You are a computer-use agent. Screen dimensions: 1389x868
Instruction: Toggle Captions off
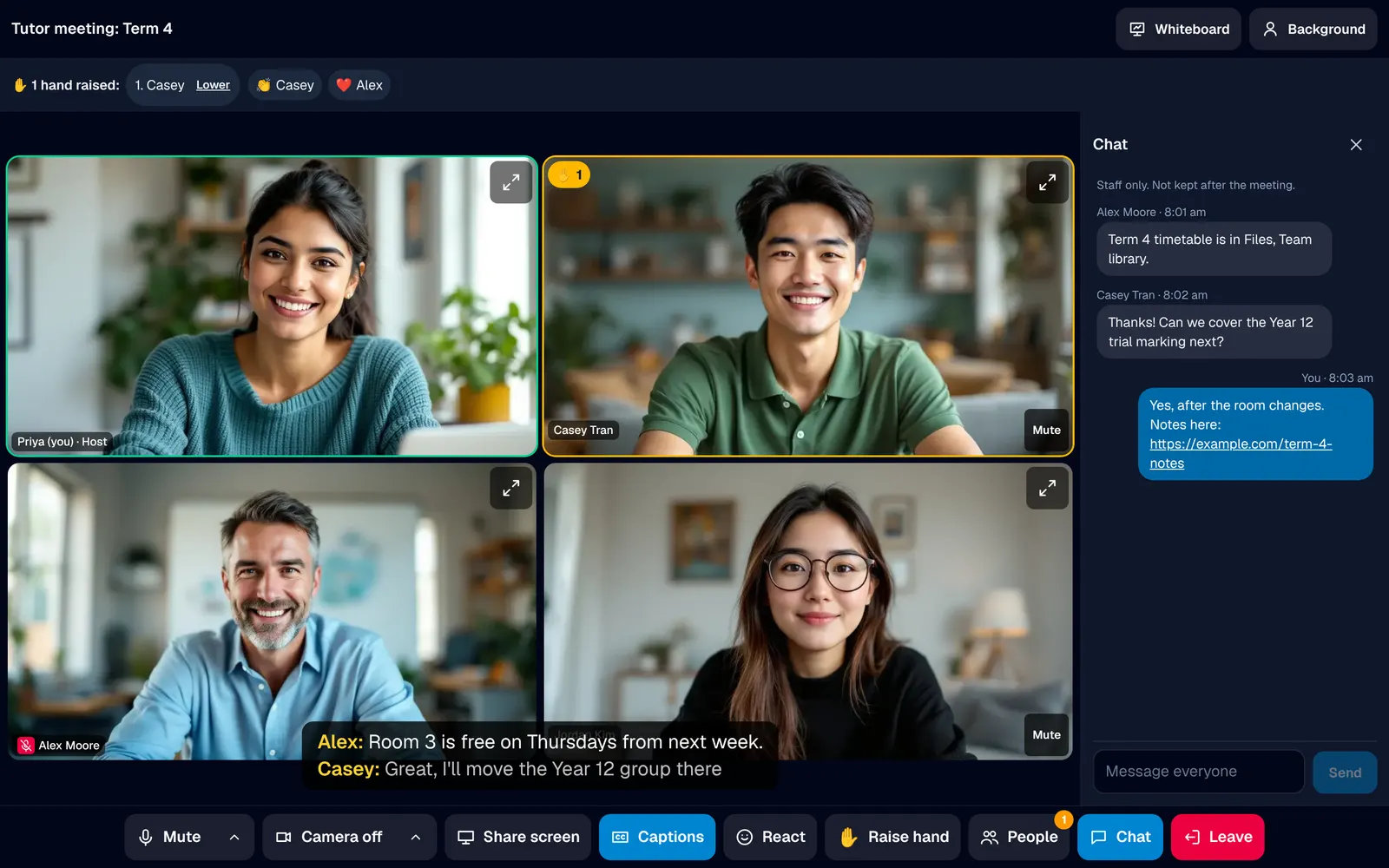tap(657, 837)
